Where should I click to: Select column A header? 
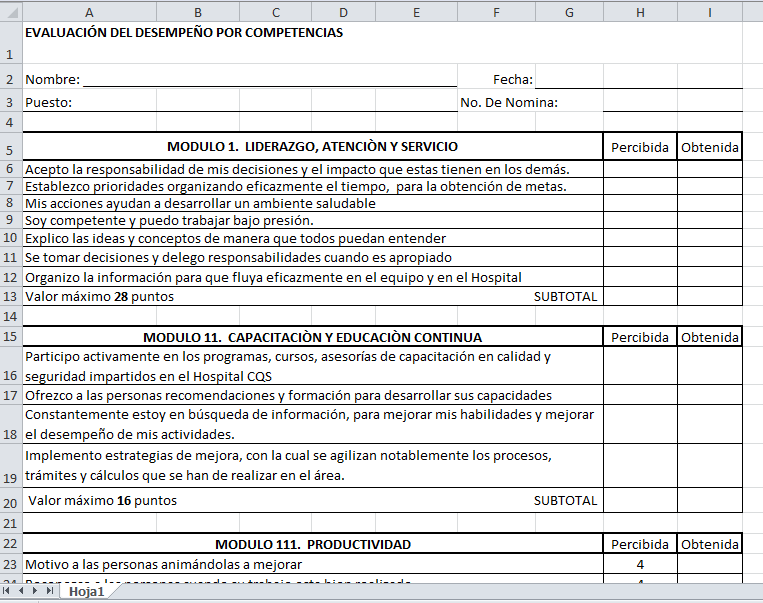[90, 12]
